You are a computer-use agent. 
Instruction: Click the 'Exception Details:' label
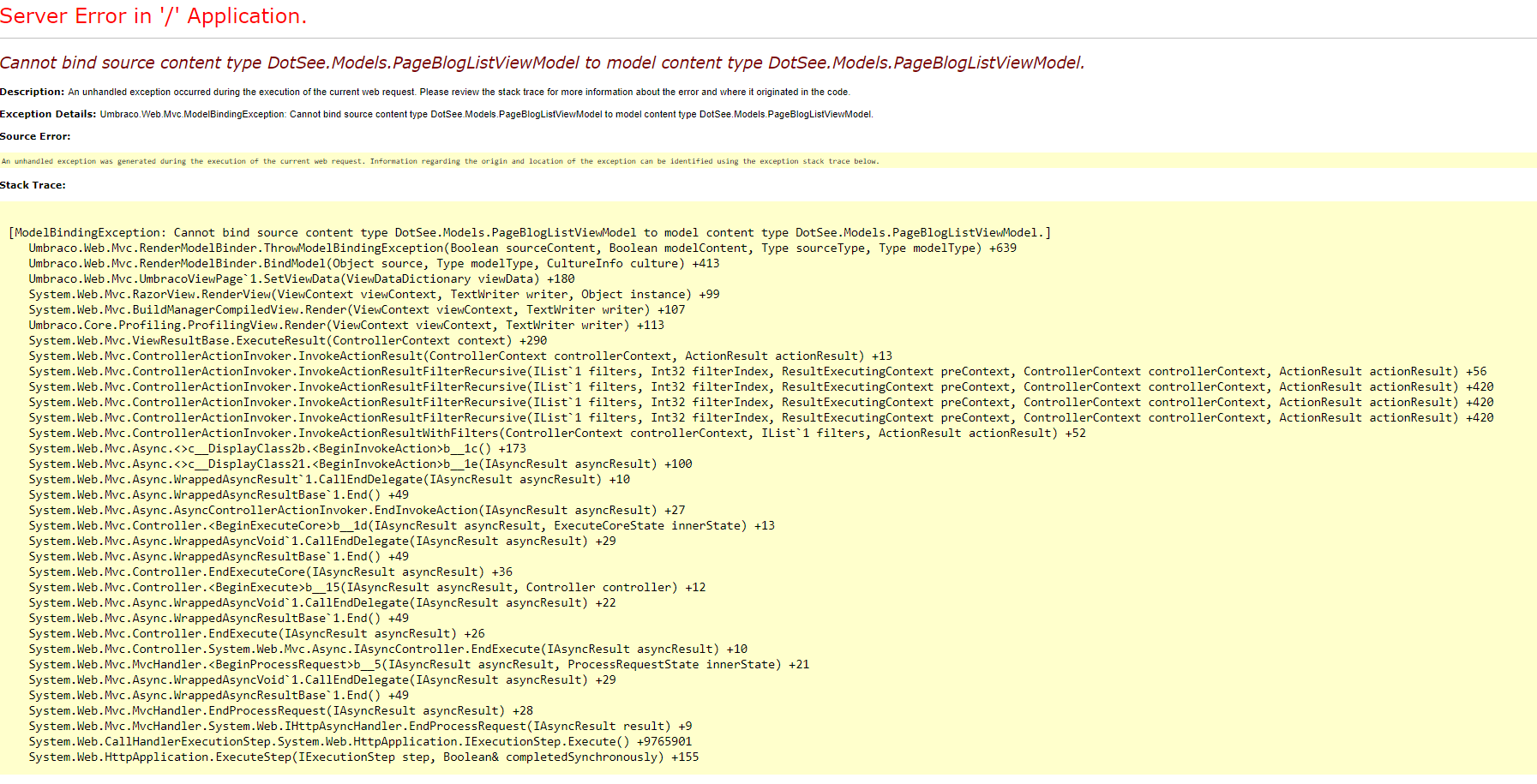click(x=48, y=114)
